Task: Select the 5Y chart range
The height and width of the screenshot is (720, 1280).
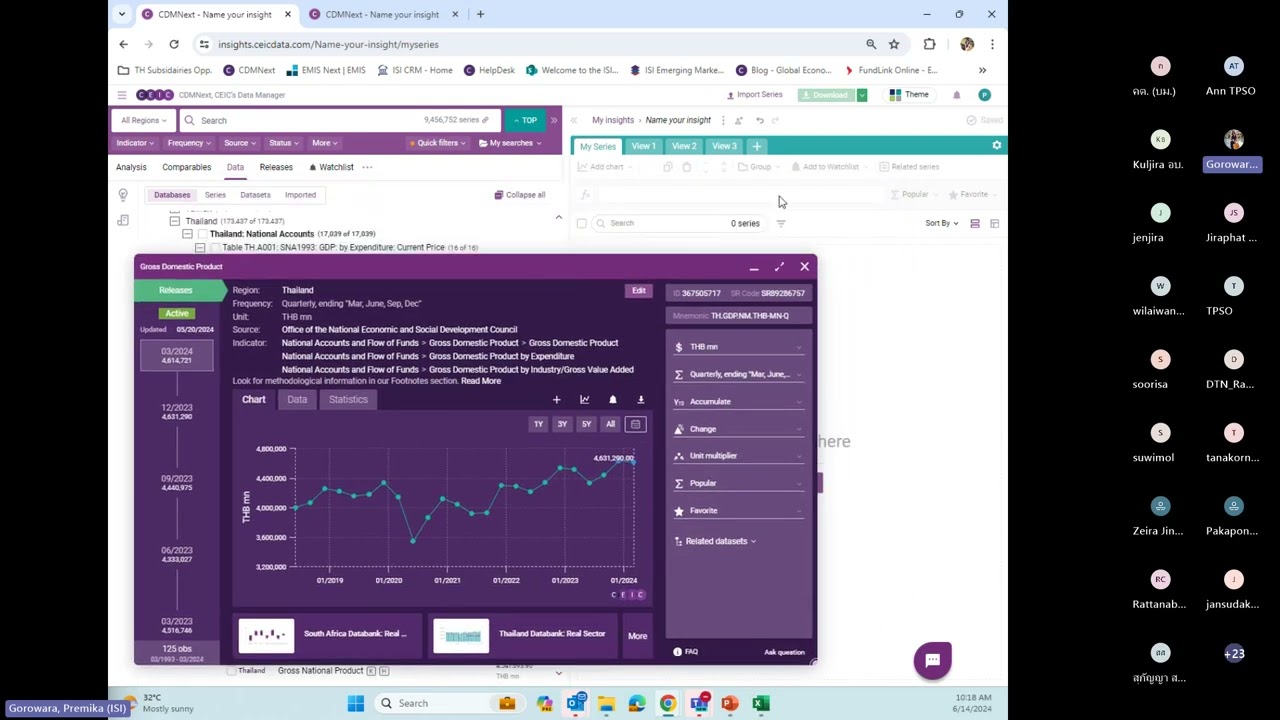Action: point(586,424)
